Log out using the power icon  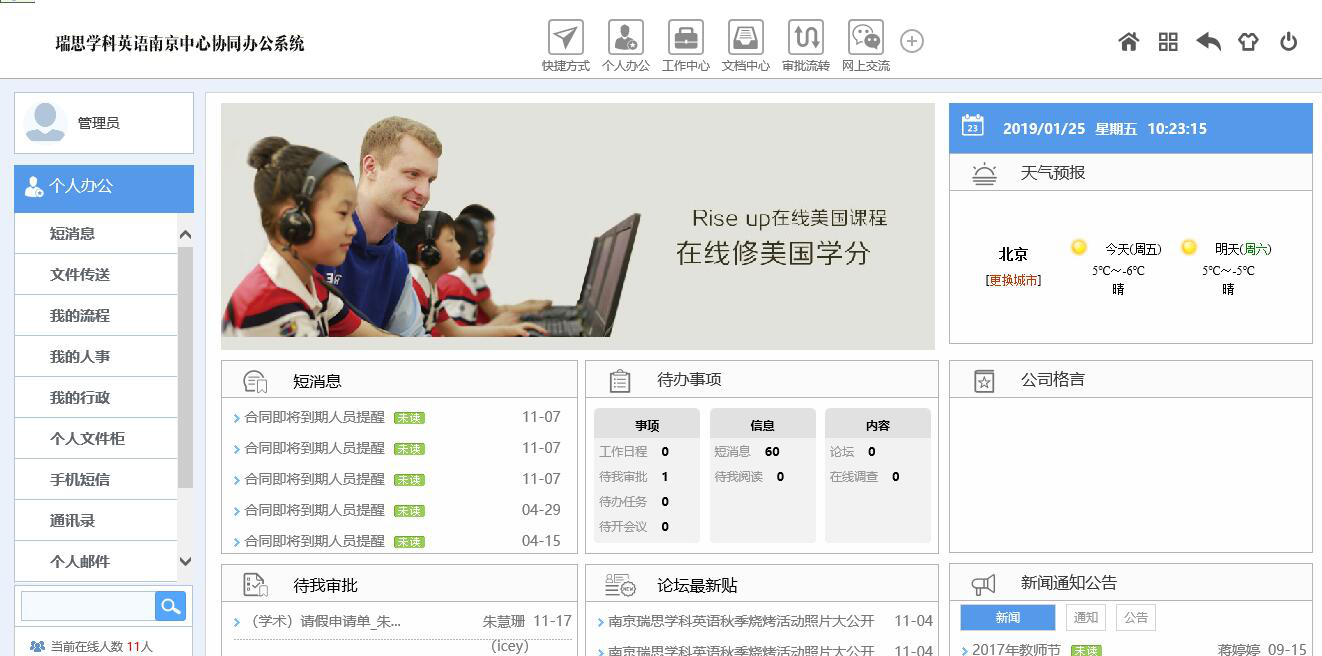[1288, 42]
